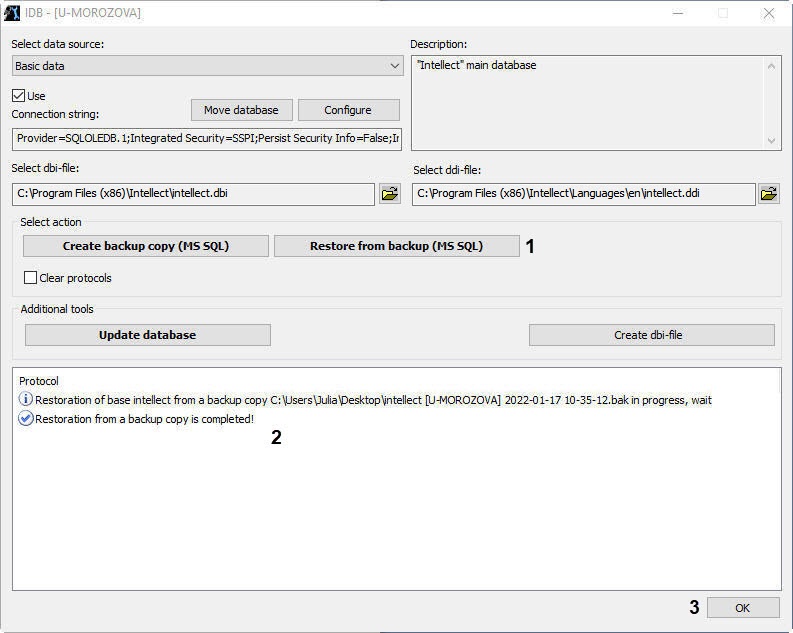This screenshot has height=633, width=793.
Task: Click the dbi-file path input field
Action: coord(193,194)
